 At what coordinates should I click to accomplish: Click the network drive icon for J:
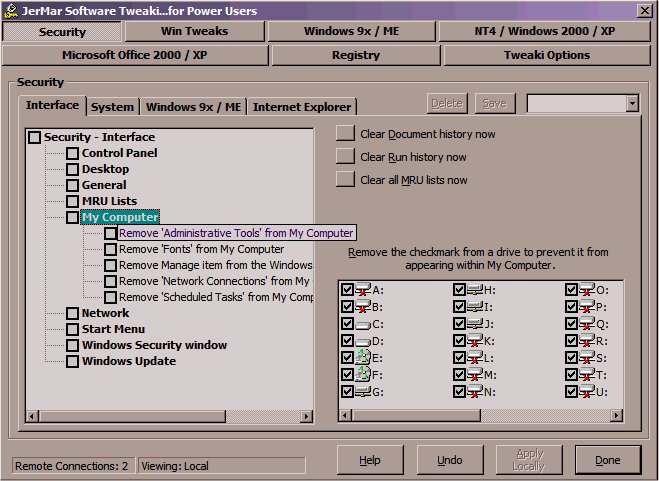click(x=475, y=324)
